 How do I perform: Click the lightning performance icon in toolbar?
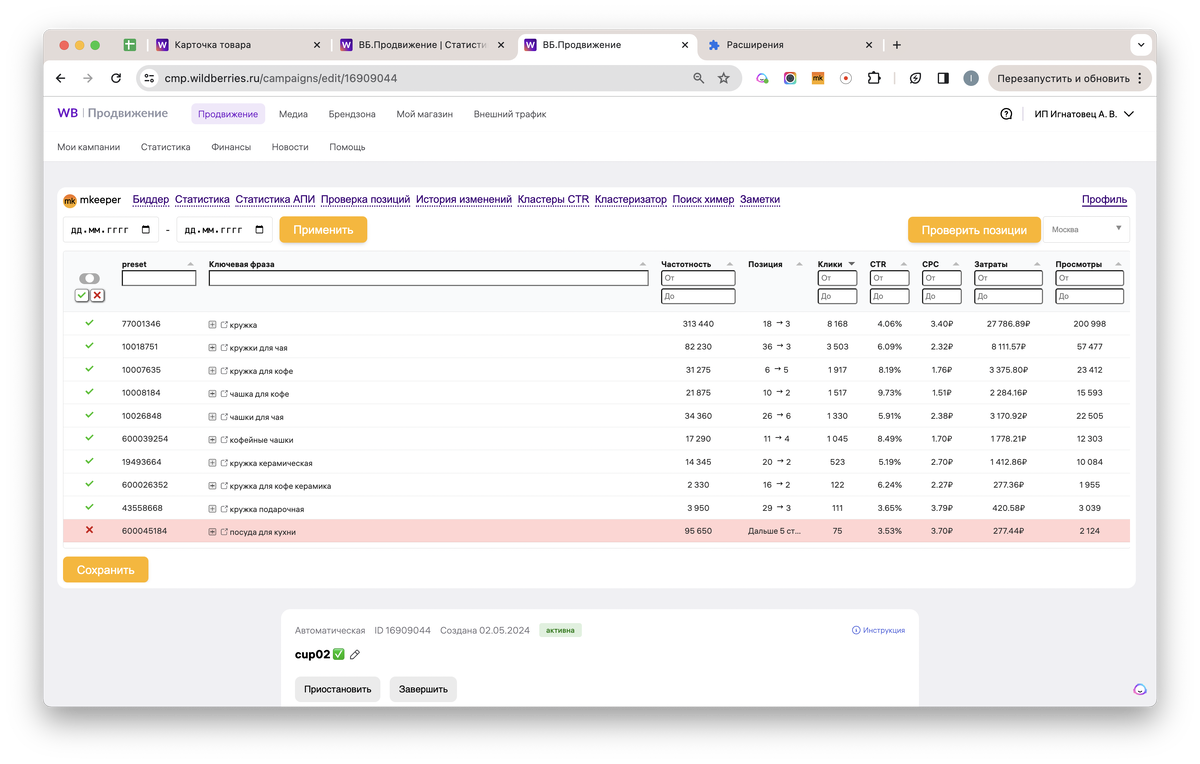915,78
